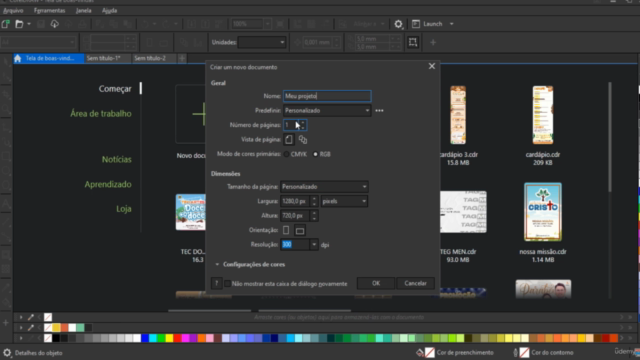640x360 pixels.
Task: Click the cloud upload icon in toolbar
Action: tap(54, 24)
